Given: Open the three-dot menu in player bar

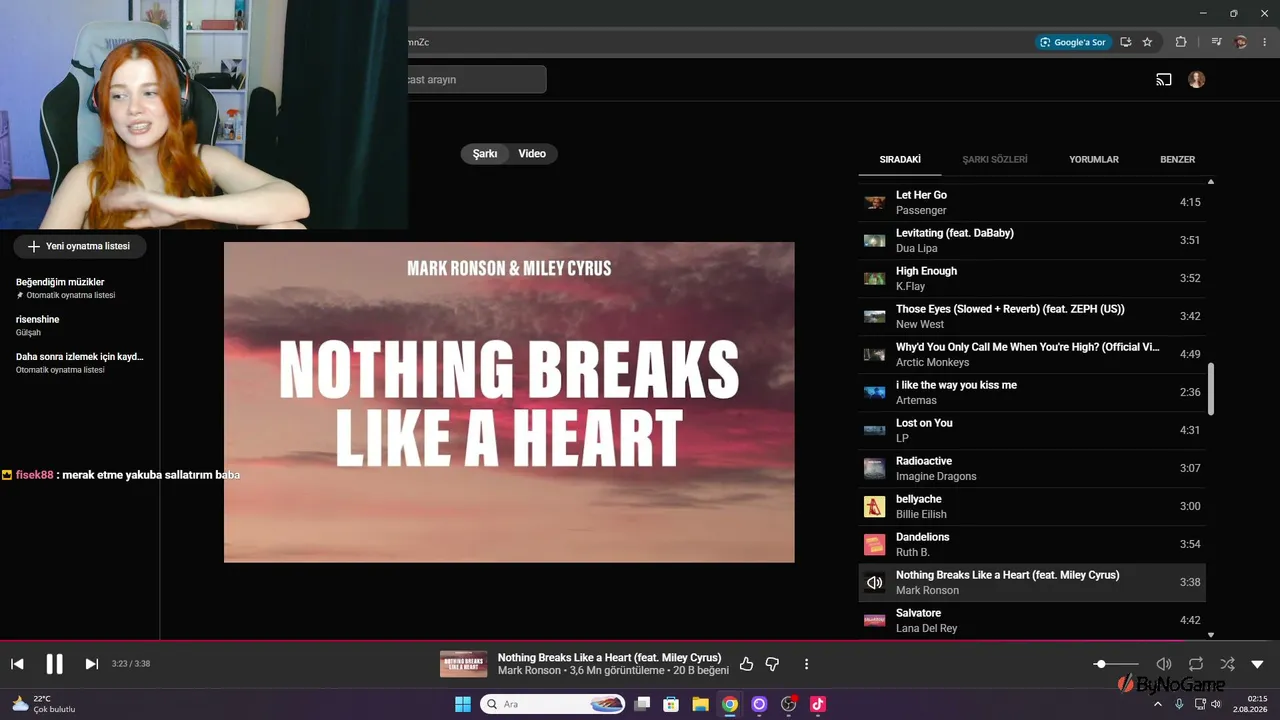Looking at the screenshot, I should pyautogui.click(x=806, y=664).
